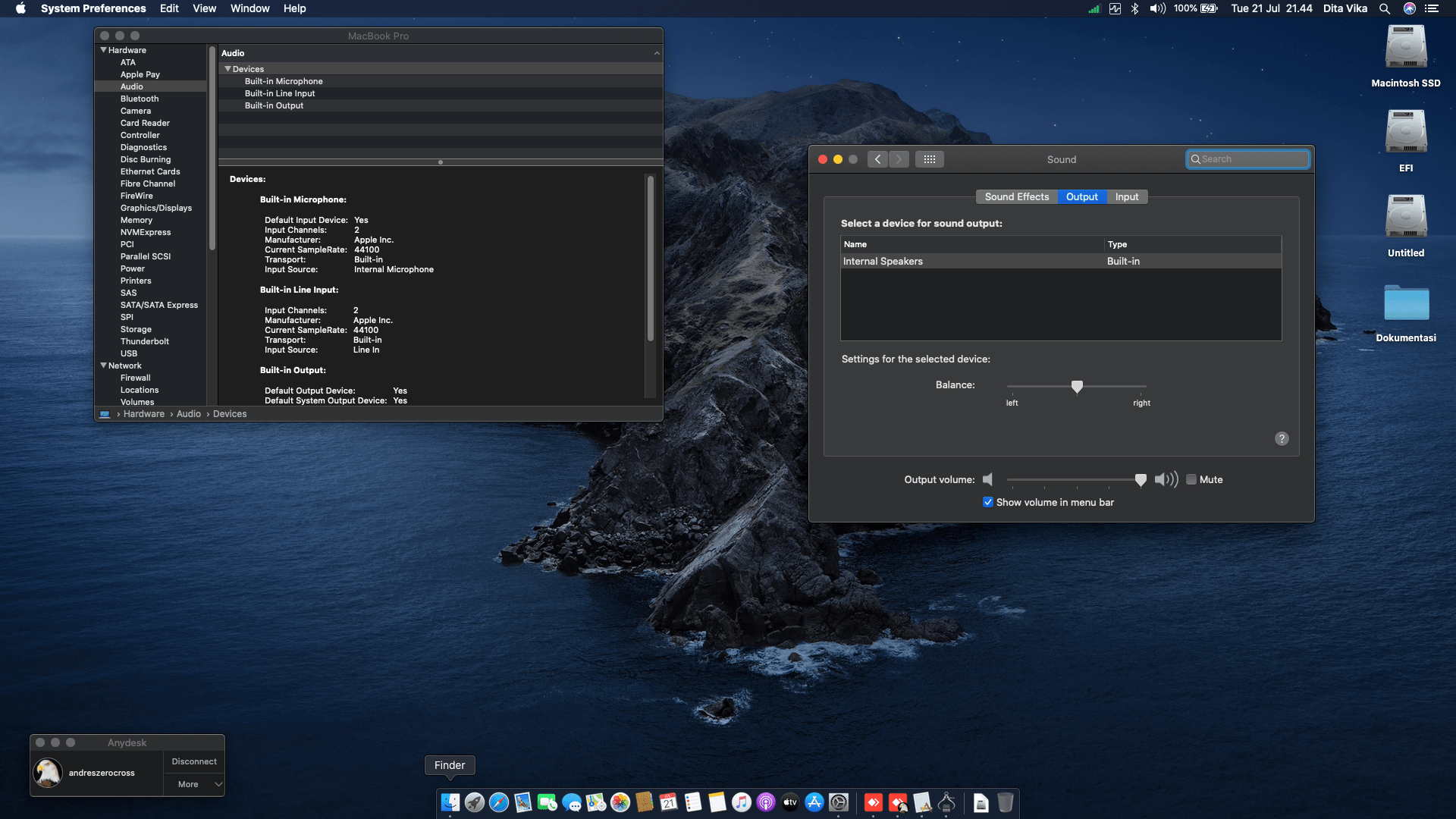Screen dimensions: 1456x819
Task: Open the More dropdown in Anydesk
Action: (194, 784)
